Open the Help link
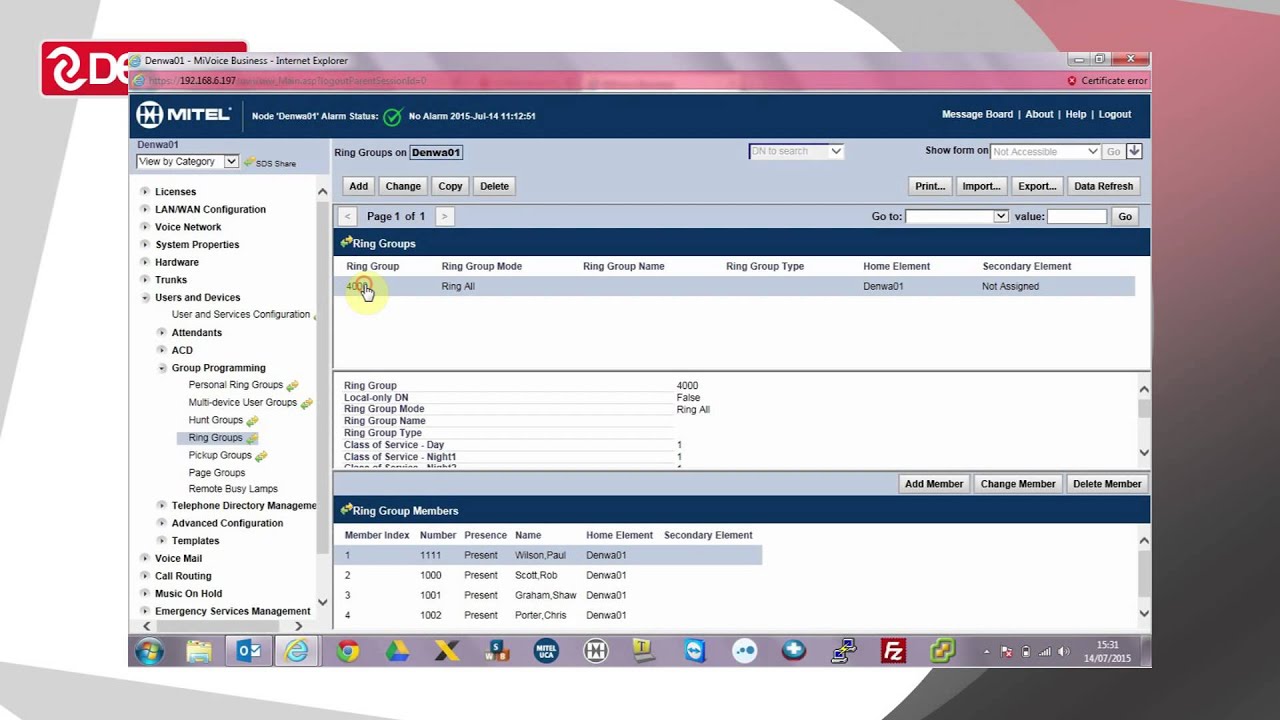 (1076, 114)
